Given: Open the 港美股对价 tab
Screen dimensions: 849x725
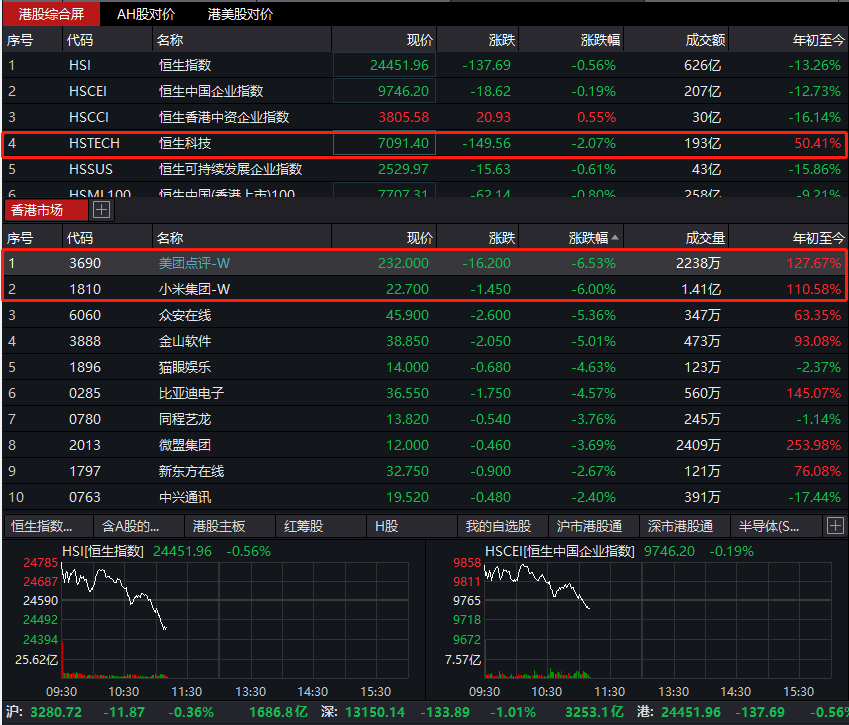Looking at the screenshot, I should (x=240, y=14).
